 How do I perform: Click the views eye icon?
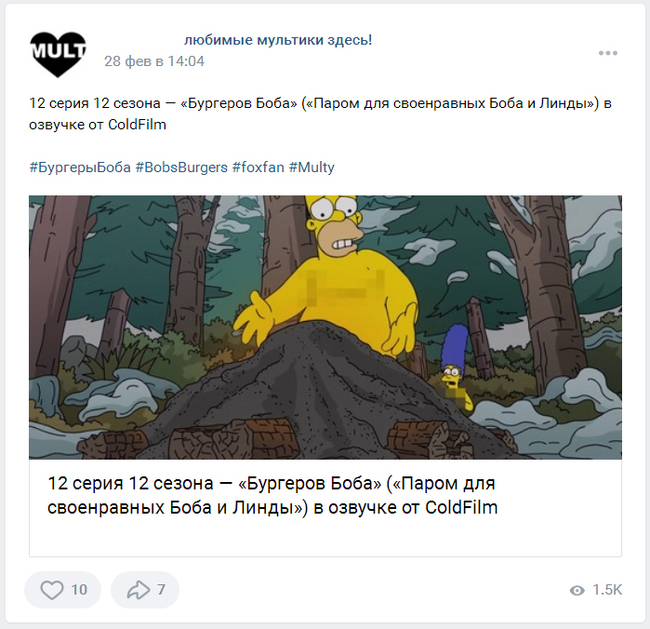coord(577,590)
